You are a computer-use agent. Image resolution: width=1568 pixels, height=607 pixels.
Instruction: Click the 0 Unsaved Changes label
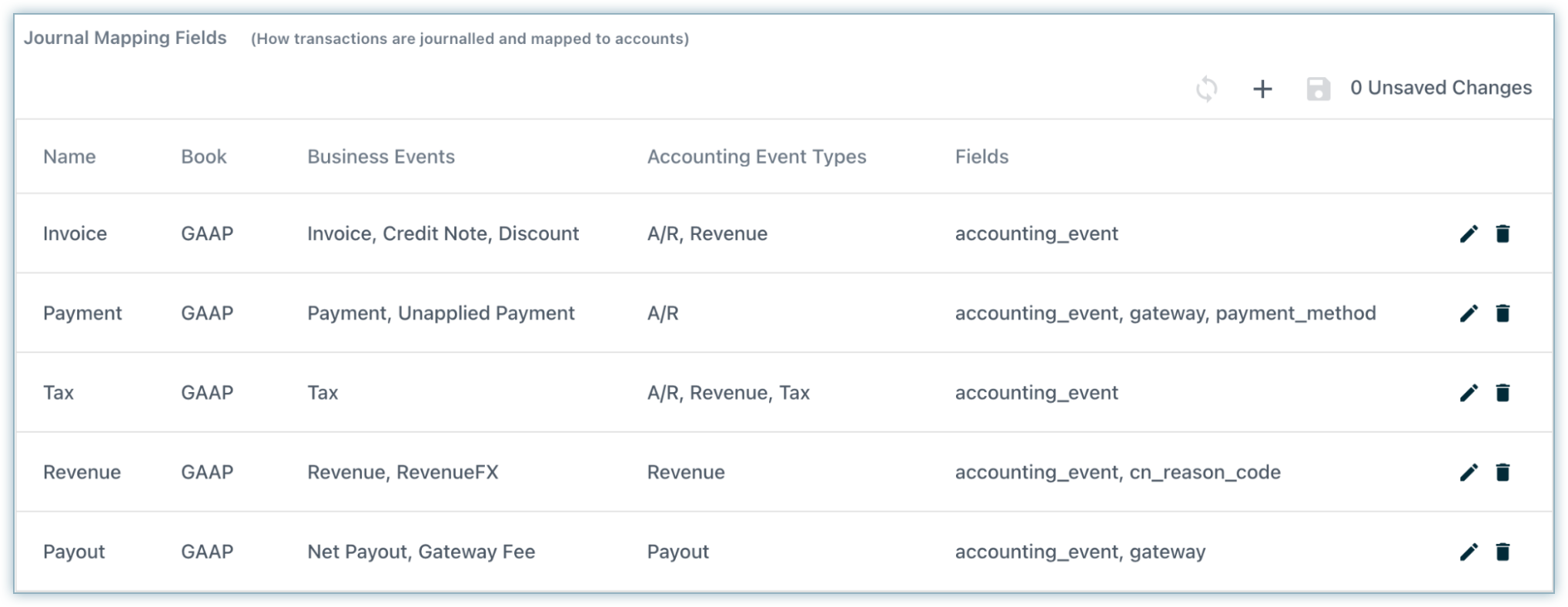pyautogui.click(x=1440, y=88)
